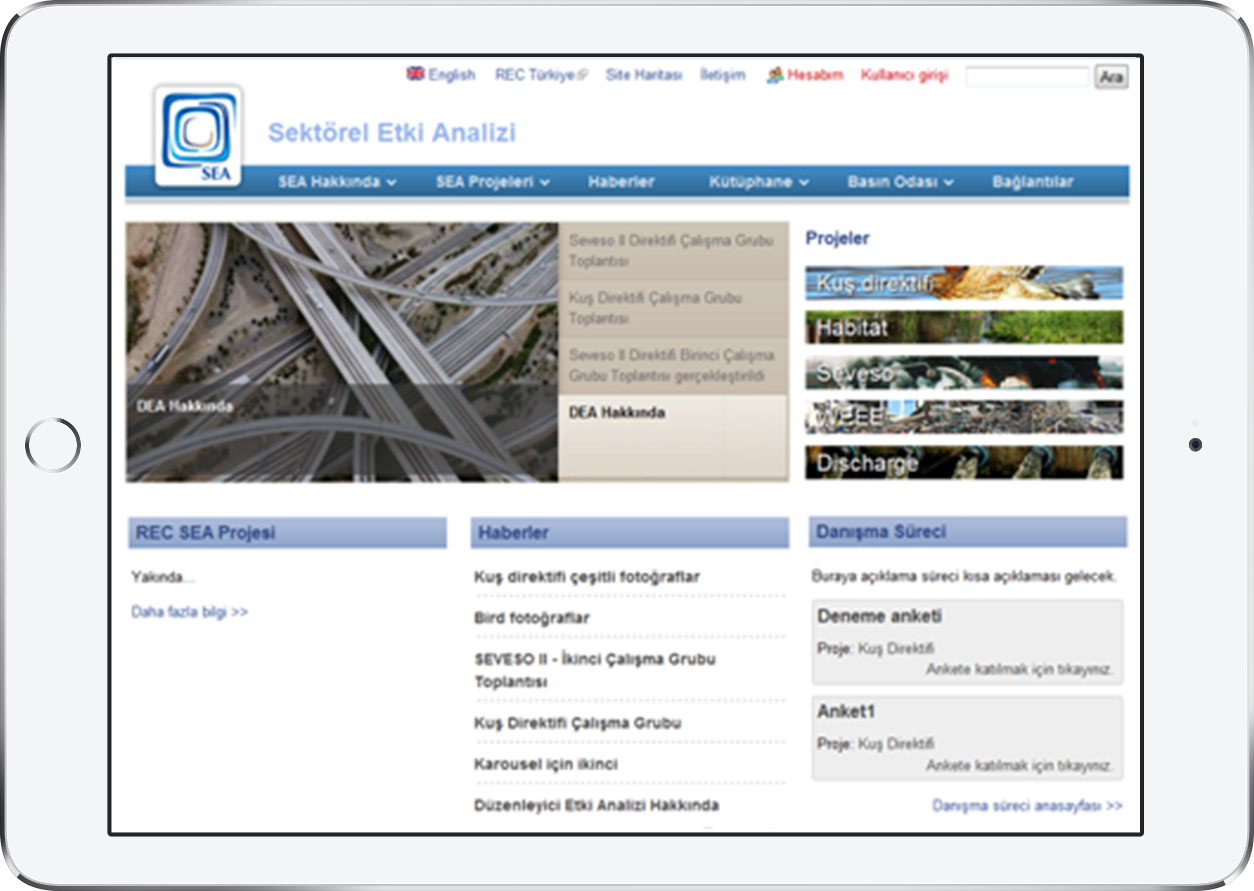Click Daha fazla bilgi link
This screenshot has width=1254, height=891.
[190, 612]
